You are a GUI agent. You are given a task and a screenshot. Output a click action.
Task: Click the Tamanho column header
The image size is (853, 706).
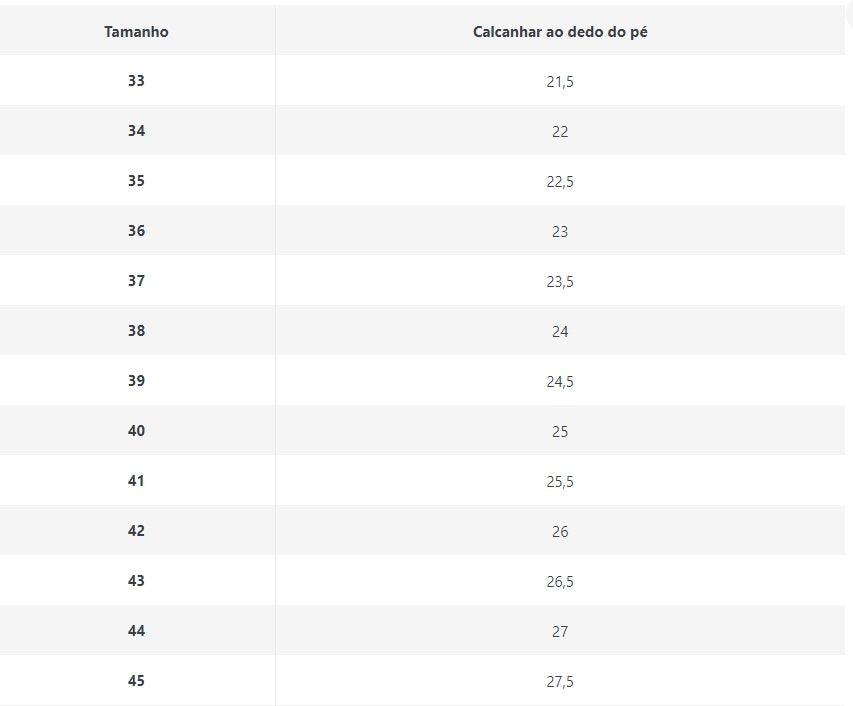pos(136,32)
